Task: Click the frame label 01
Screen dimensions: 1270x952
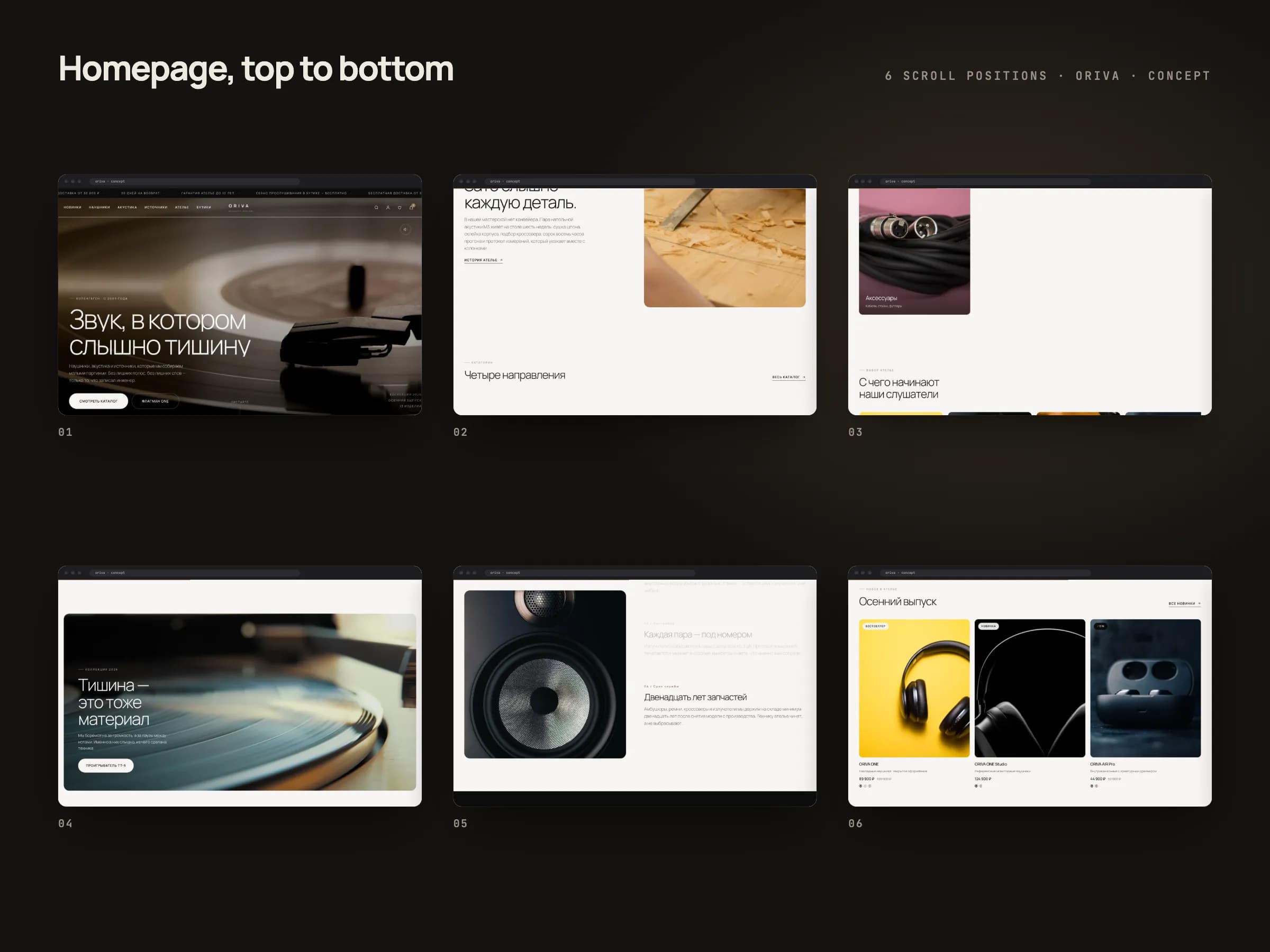Action: [66, 432]
